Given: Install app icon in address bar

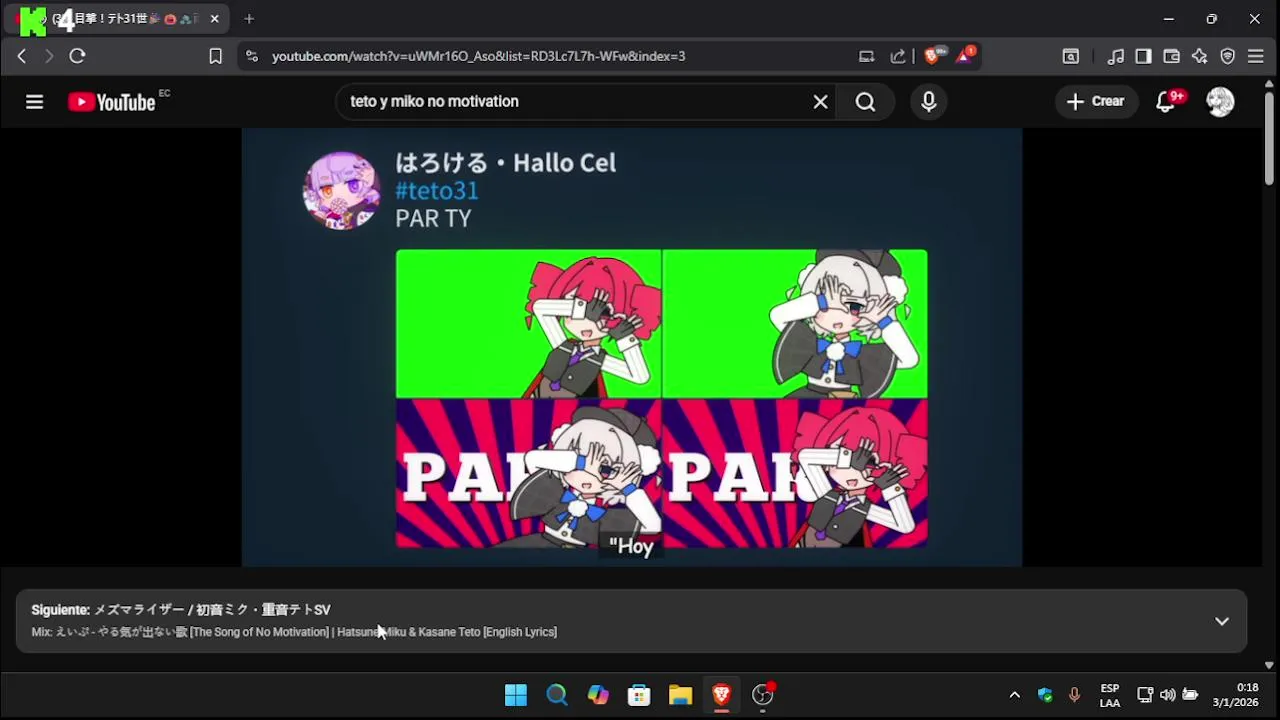Looking at the screenshot, I should [x=867, y=56].
